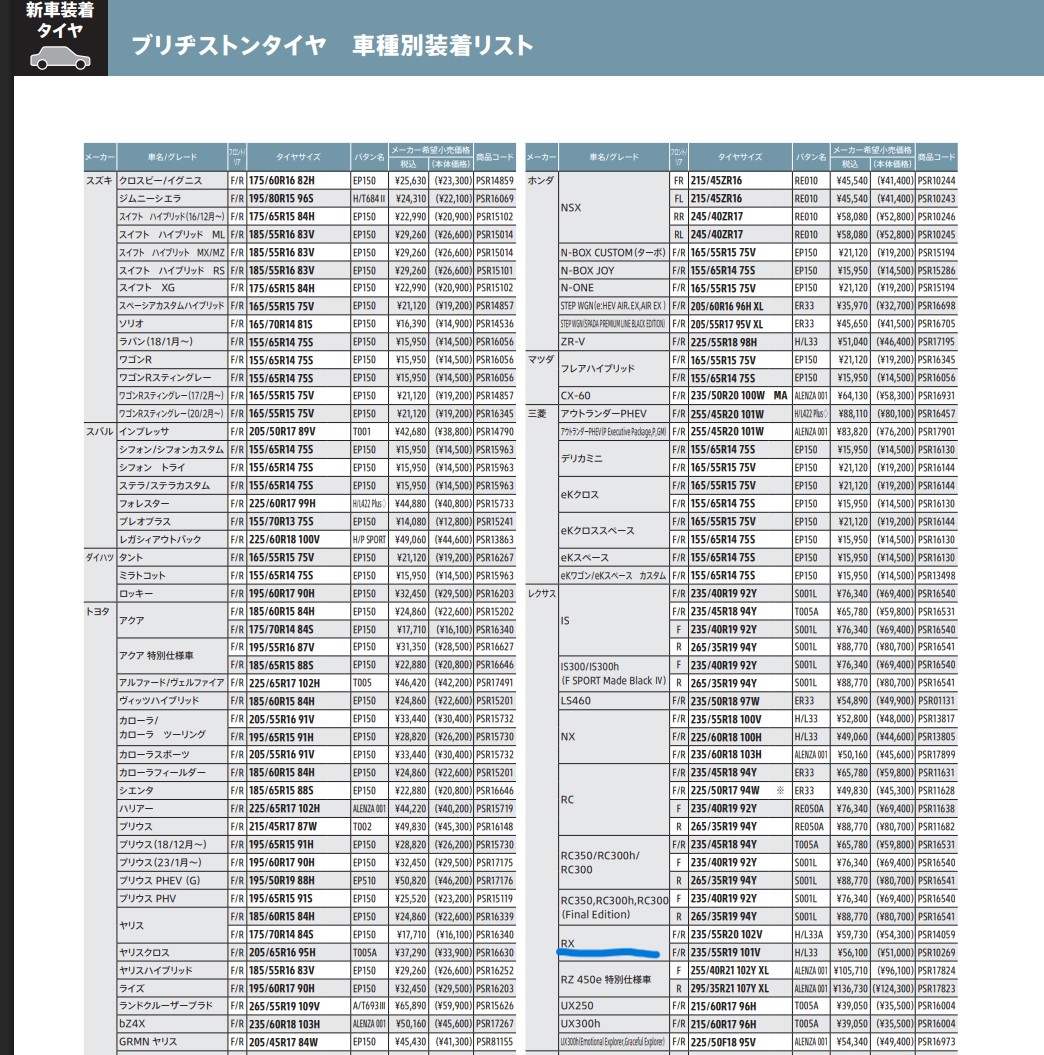Image resolution: width=1044 pixels, height=1055 pixels.
Task: Click tire size 235/55R19 101V
Action: pos(726,952)
